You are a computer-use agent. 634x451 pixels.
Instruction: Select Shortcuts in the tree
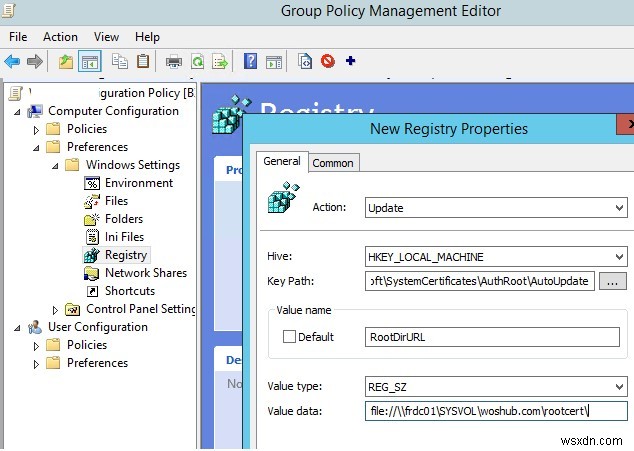pos(130,291)
